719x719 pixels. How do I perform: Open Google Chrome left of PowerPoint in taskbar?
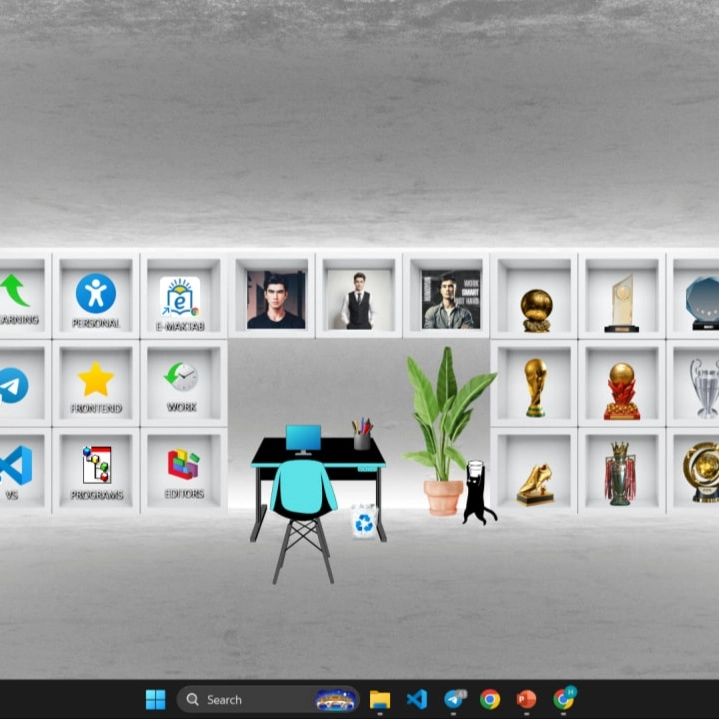pos(490,699)
